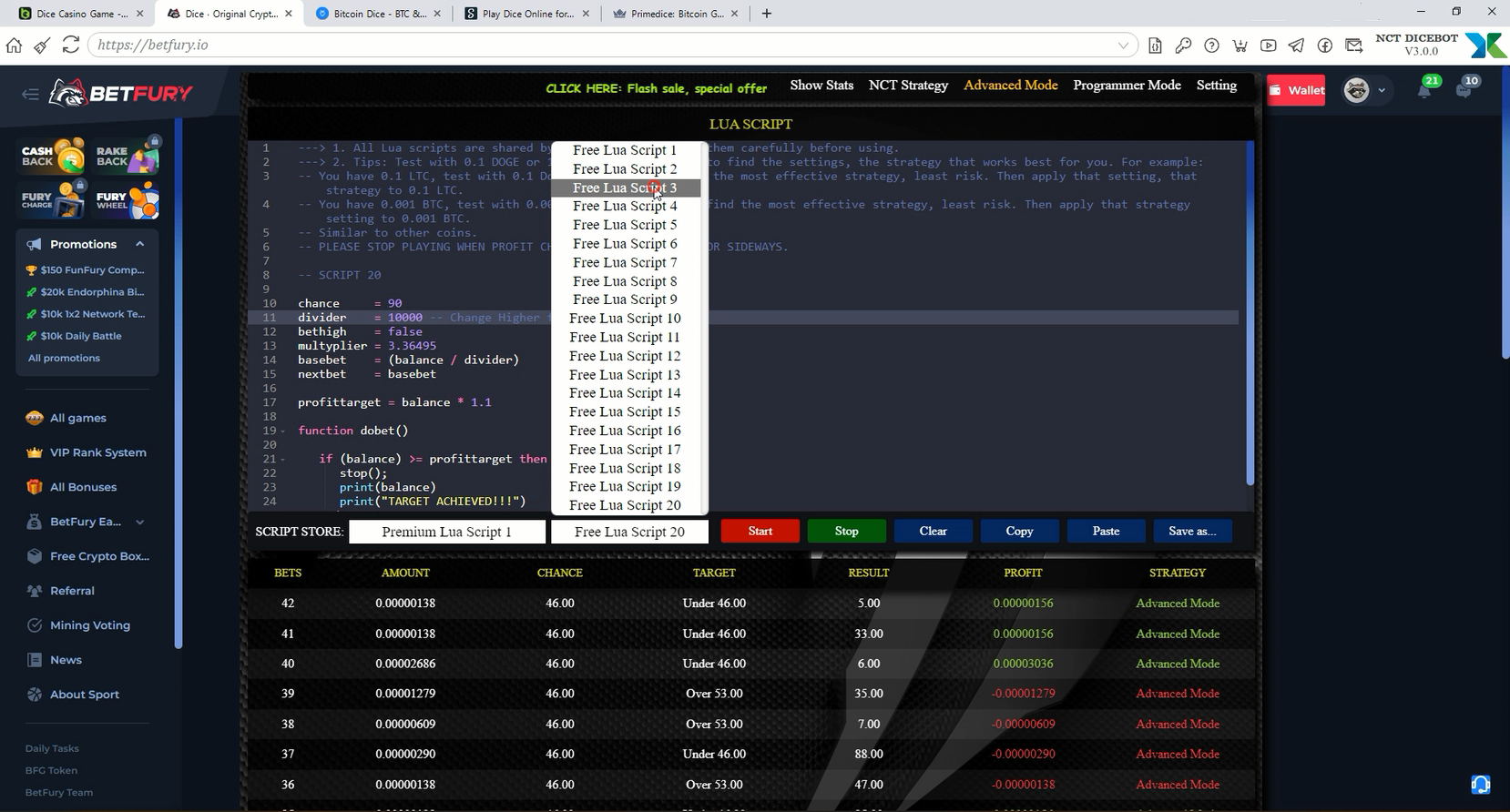Viewport: 1510px width, 812px height.
Task: Open the browser home page icon
Action: tap(14, 45)
